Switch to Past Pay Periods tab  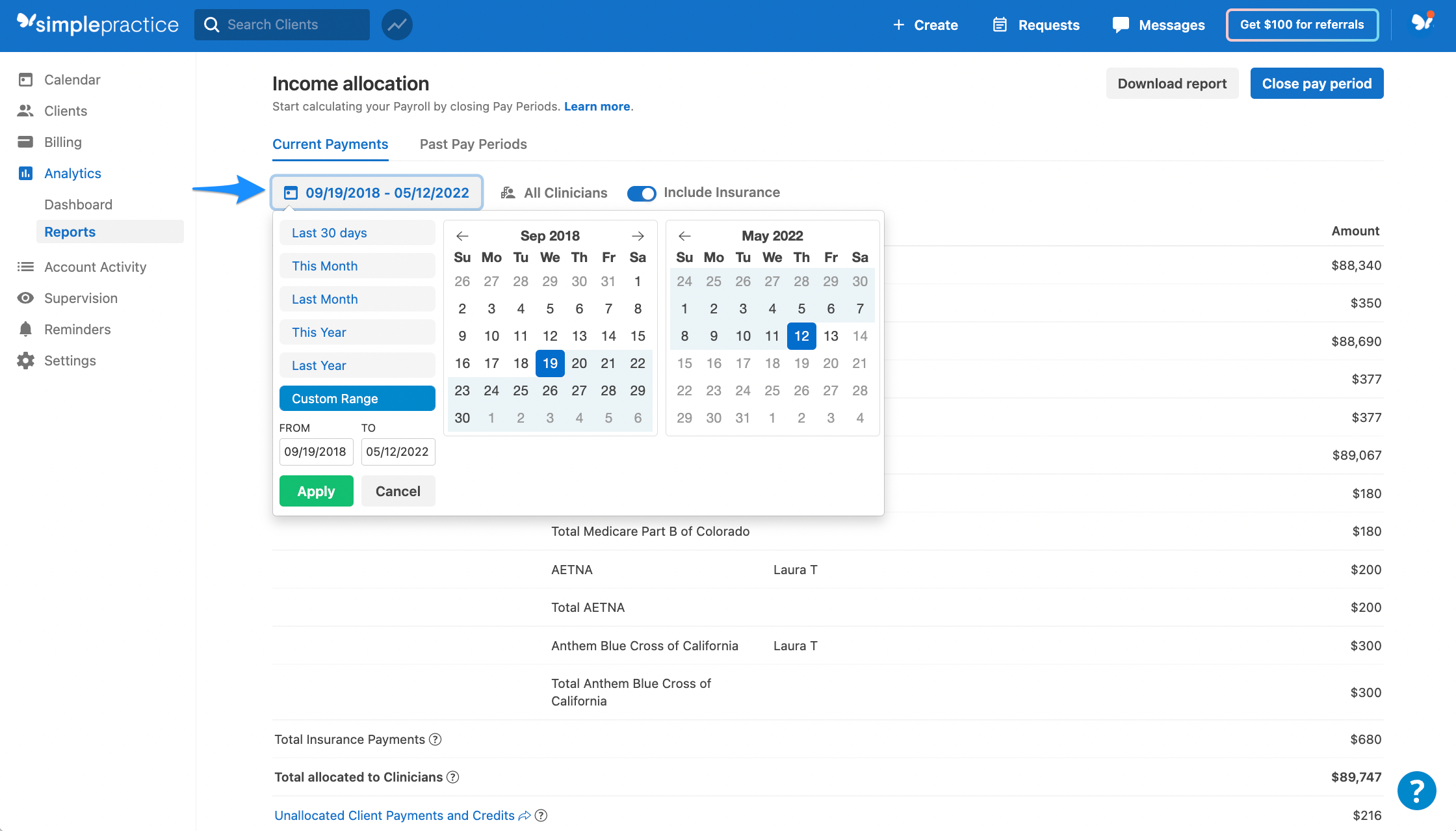[473, 144]
